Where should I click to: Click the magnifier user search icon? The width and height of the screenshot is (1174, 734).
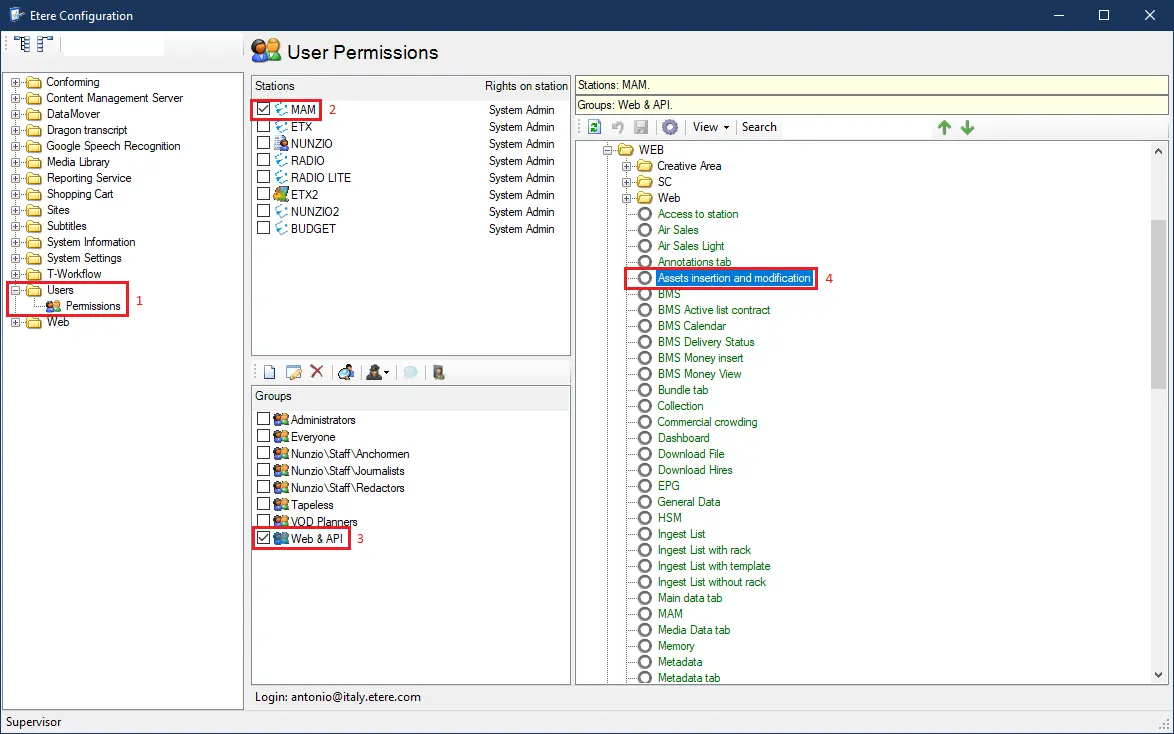tap(346, 372)
